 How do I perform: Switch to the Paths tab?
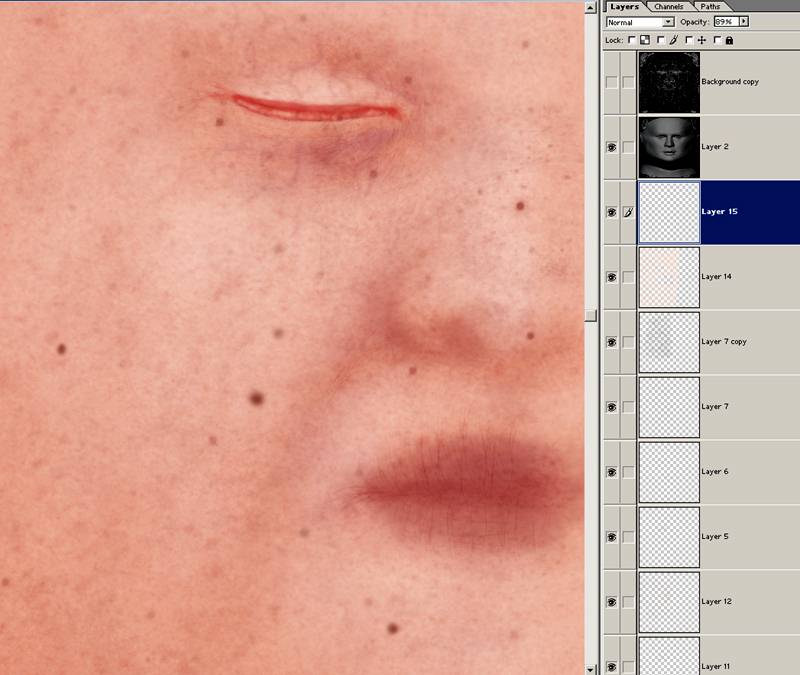709,6
